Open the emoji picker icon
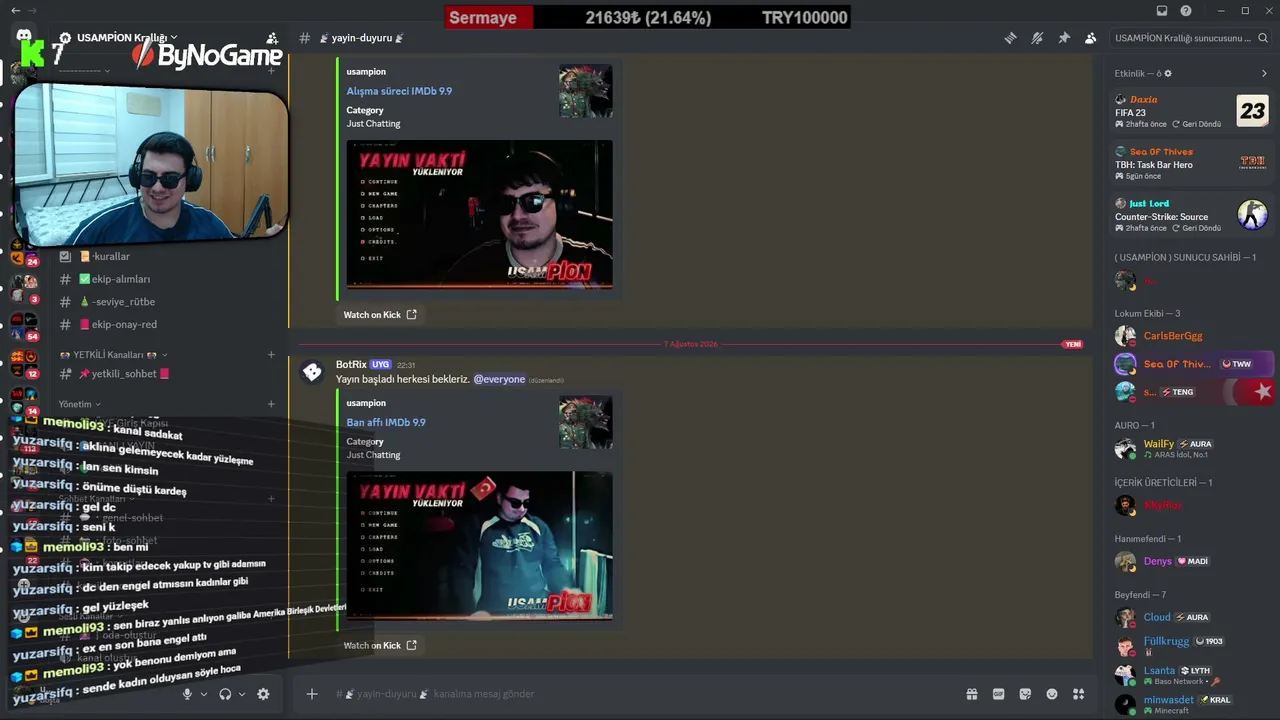The image size is (1280, 720). pos(1052,694)
